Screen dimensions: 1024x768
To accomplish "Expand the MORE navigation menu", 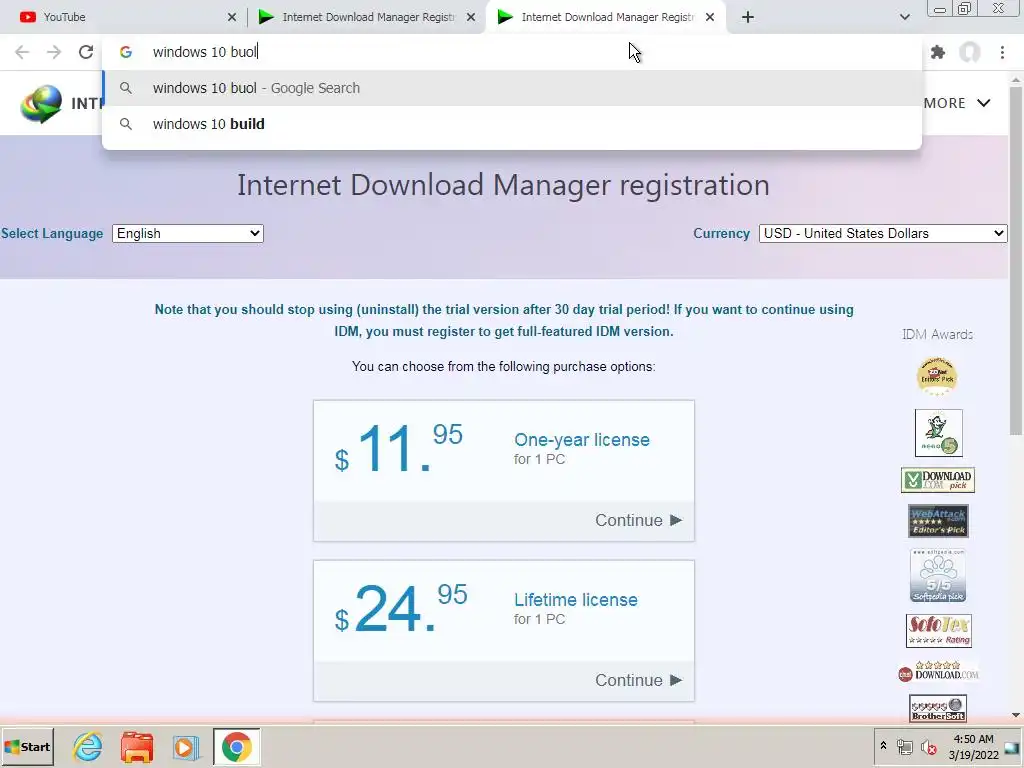I will click(957, 103).
